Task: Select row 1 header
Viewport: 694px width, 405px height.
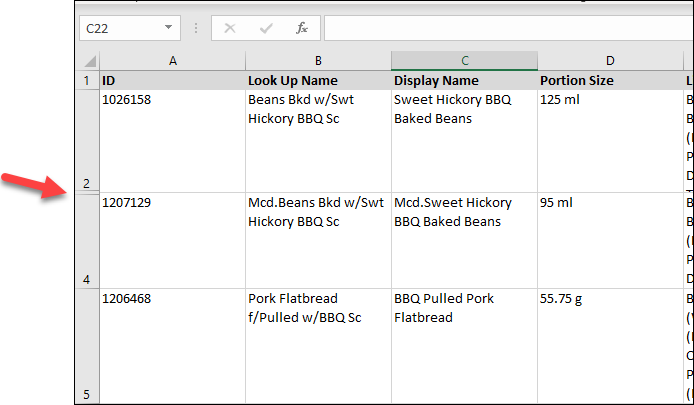Action: [x=87, y=81]
